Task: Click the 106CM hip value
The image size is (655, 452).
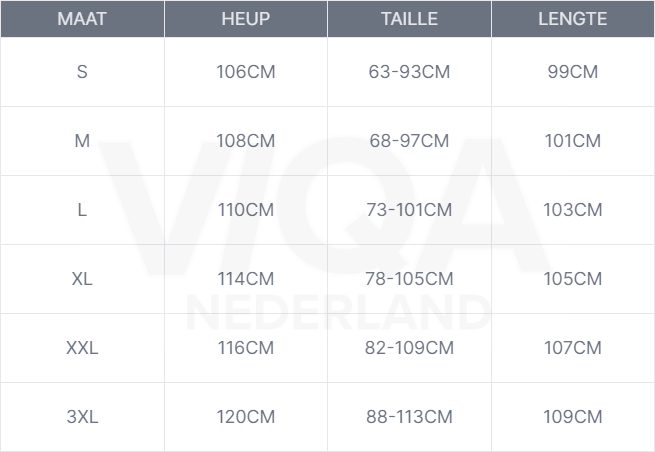Action: coord(245,72)
